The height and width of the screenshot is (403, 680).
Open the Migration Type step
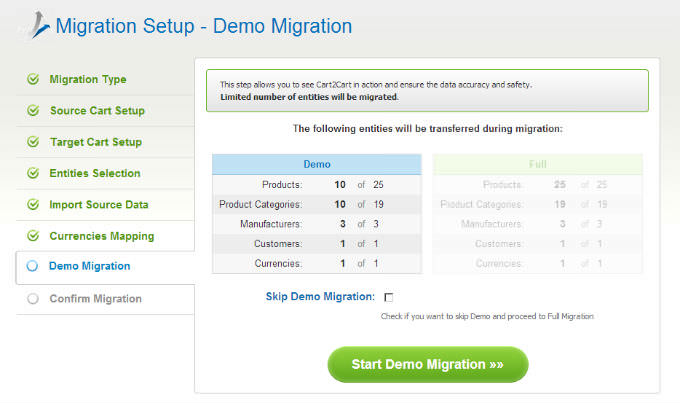88,79
